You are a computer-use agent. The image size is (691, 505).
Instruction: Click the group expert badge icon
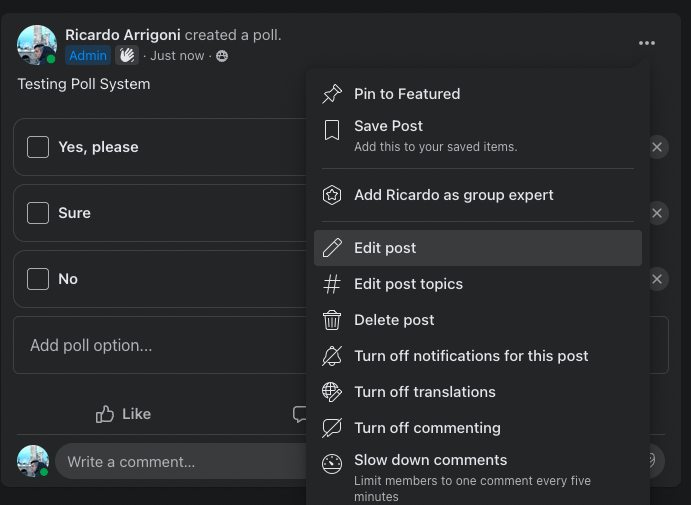click(332, 195)
